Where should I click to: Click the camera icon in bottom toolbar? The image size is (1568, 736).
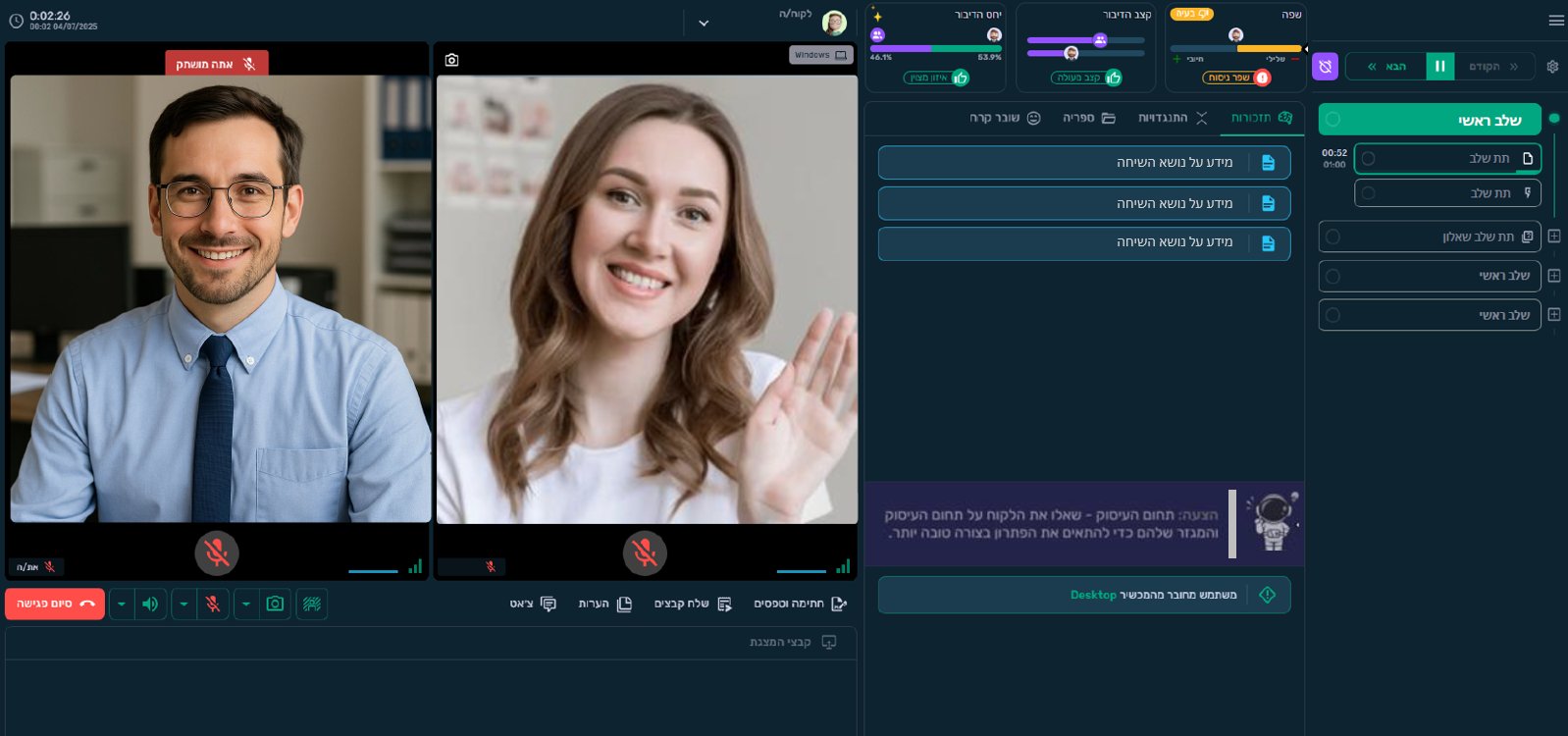click(275, 605)
